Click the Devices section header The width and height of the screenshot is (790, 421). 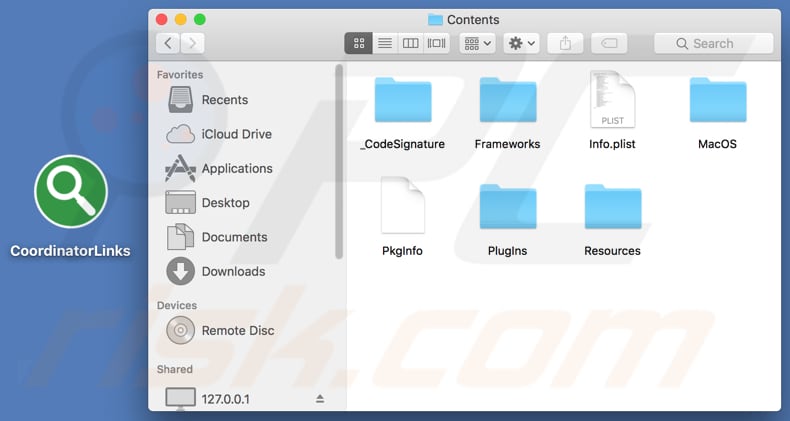pos(177,305)
